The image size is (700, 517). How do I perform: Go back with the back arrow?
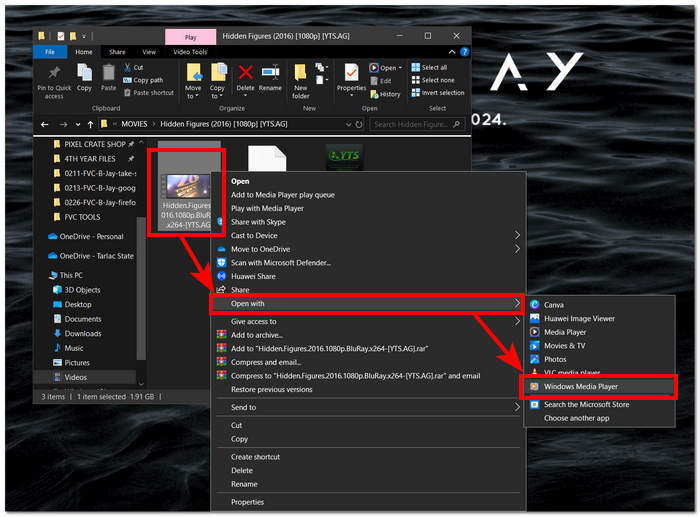[x=44, y=125]
